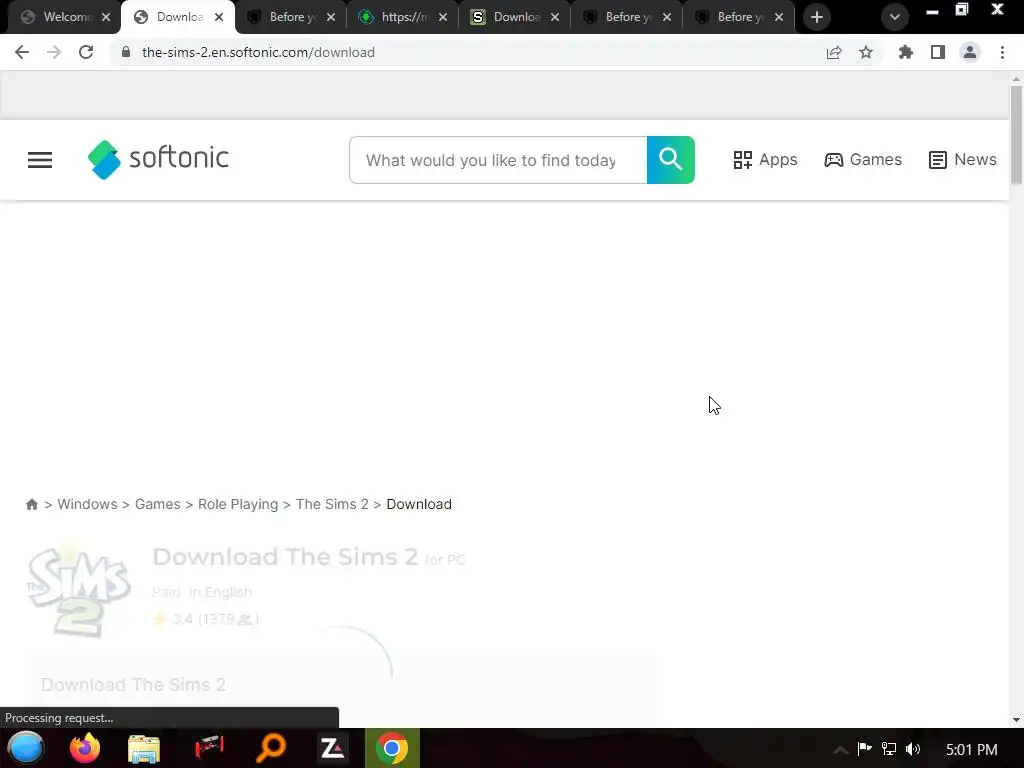Image resolution: width=1024 pixels, height=768 pixels.
Task: Launch Firefox from the taskbar
Action: (85, 748)
